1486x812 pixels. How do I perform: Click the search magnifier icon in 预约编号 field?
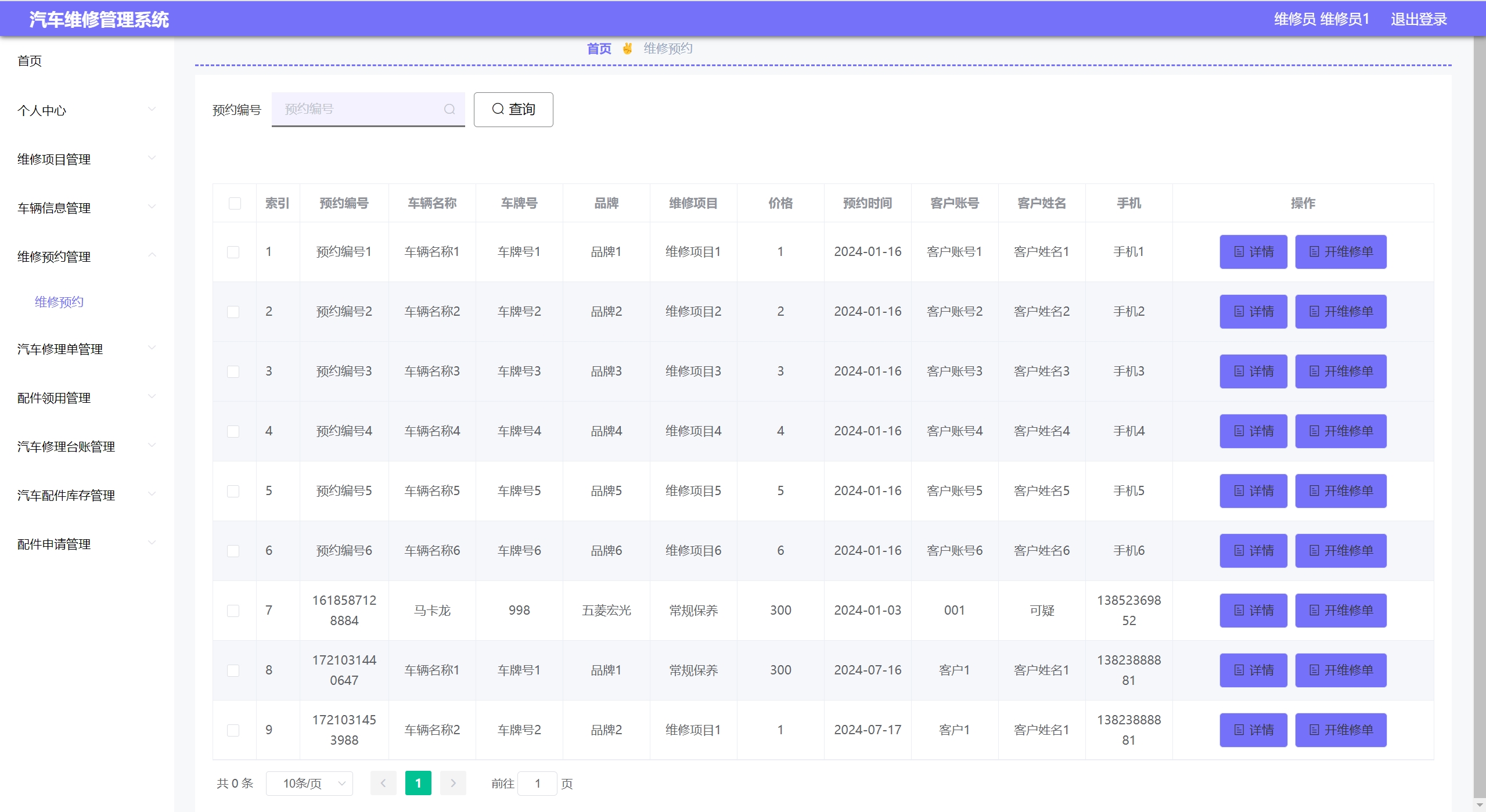click(449, 109)
